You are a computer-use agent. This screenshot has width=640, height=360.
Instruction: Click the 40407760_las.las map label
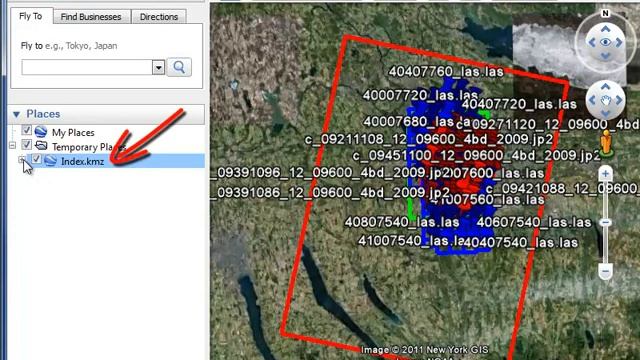point(446,72)
